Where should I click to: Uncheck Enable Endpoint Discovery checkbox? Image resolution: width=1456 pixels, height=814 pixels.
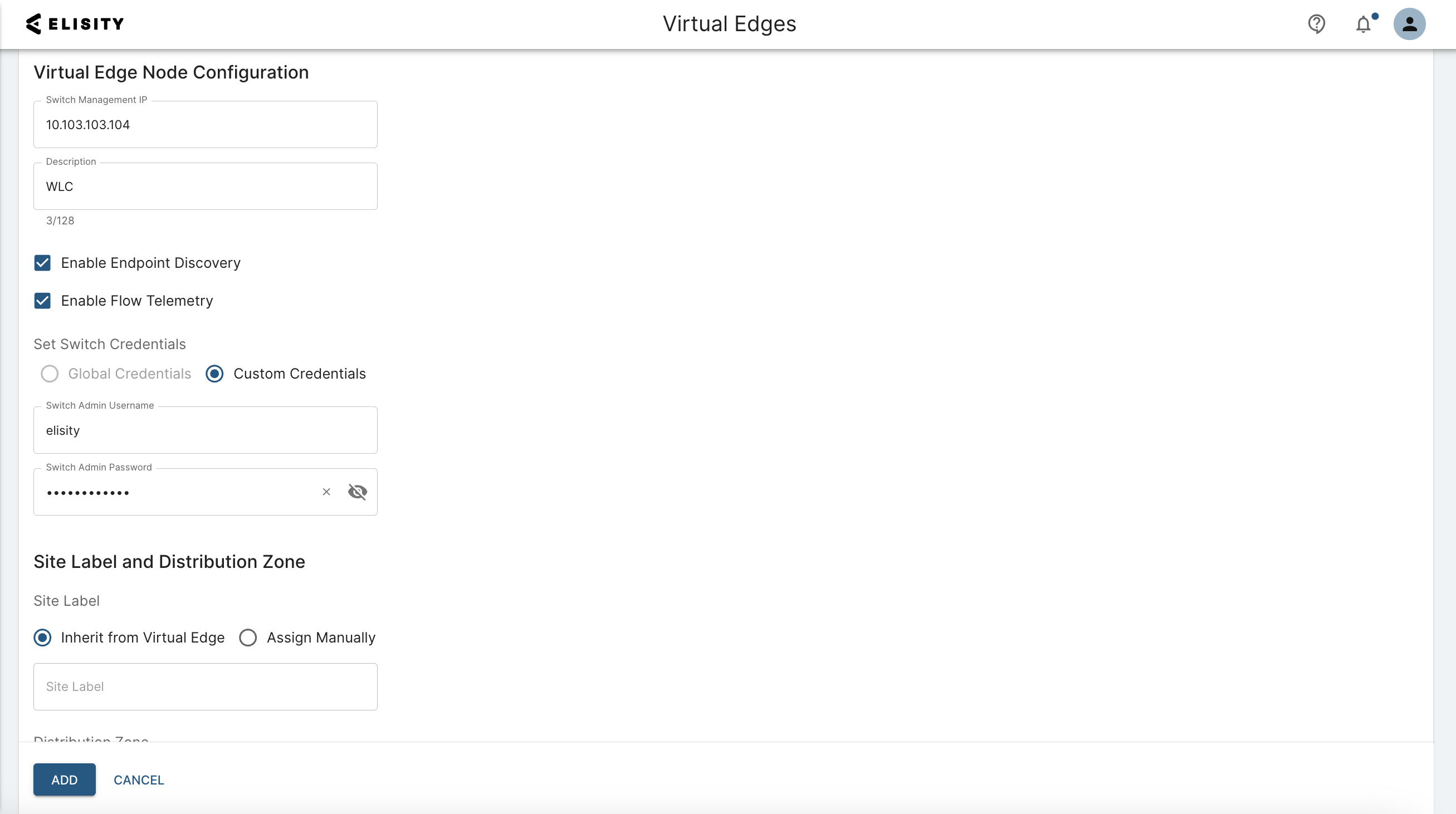[42, 263]
